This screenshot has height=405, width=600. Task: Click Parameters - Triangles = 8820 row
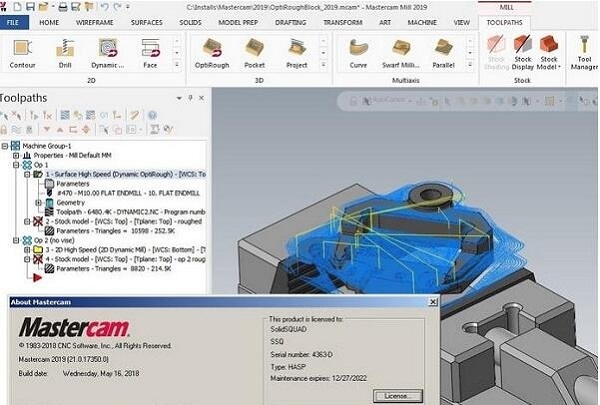[114, 269]
